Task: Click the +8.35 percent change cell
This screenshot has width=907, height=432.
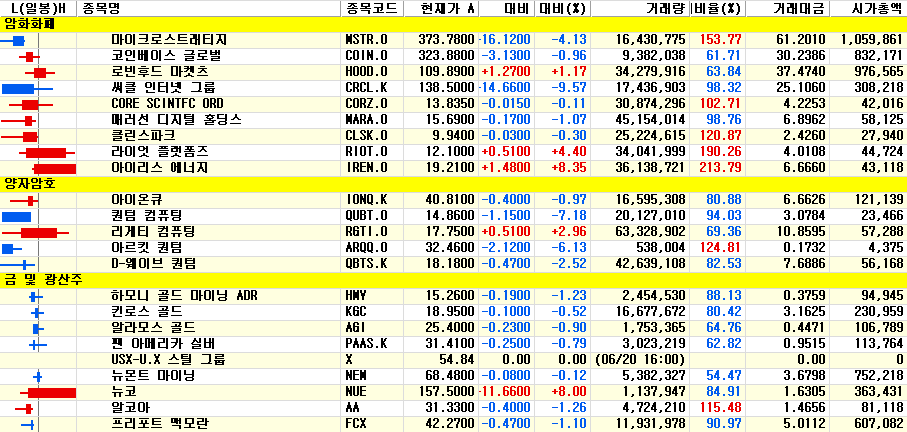Action: click(x=569, y=168)
